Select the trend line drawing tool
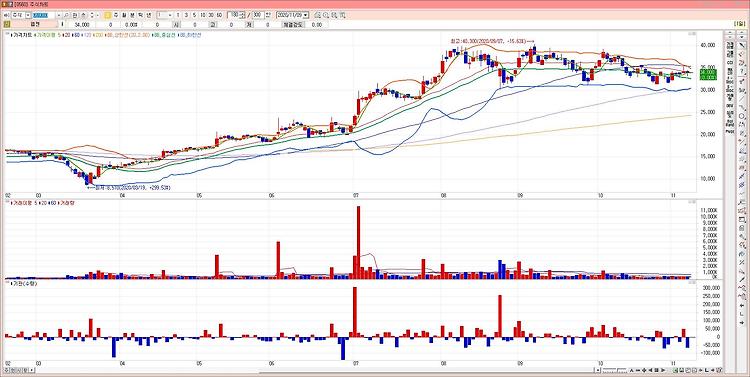The height and width of the screenshot is (377, 750). 742,98
